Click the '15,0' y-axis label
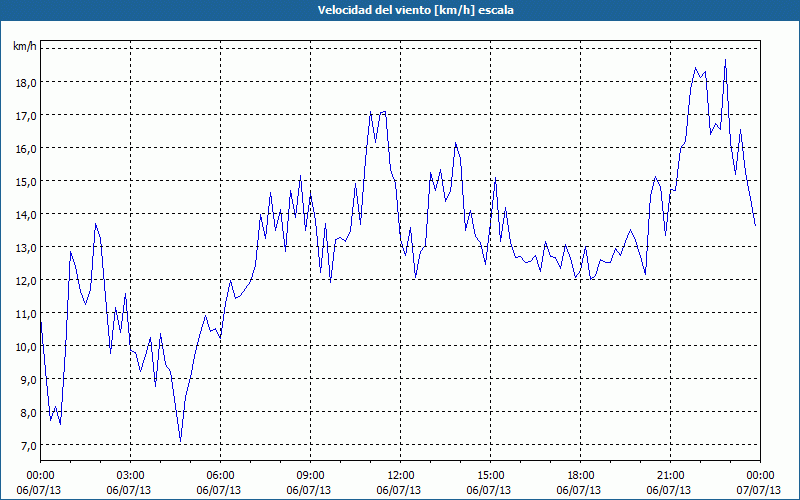This screenshot has height=500, width=800. click(27, 182)
